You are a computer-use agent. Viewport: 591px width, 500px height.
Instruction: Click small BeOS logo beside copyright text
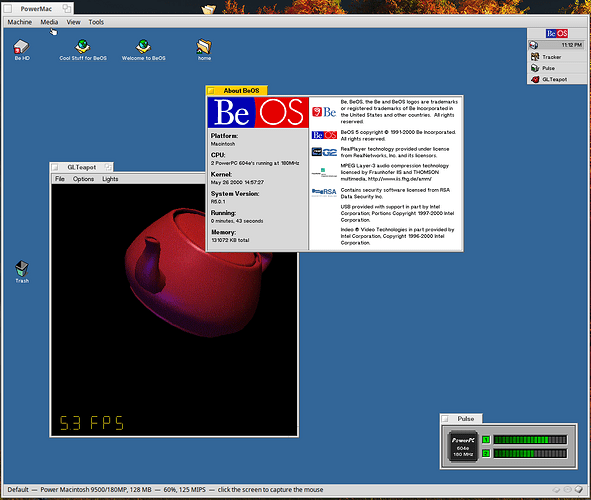324,135
